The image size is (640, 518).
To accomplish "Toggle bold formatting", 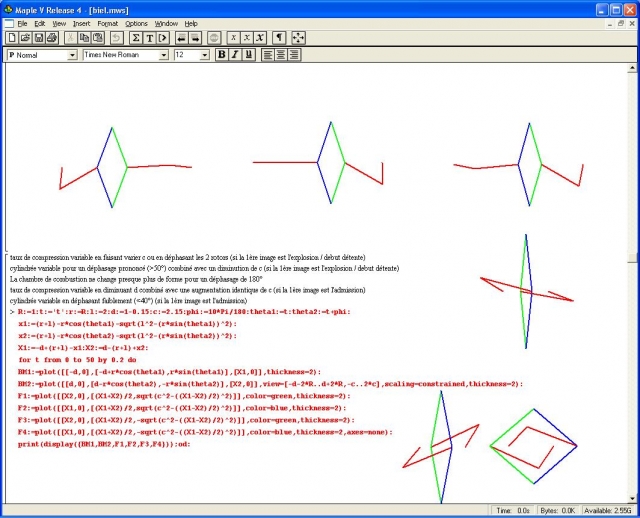I will [x=222, y=55].
